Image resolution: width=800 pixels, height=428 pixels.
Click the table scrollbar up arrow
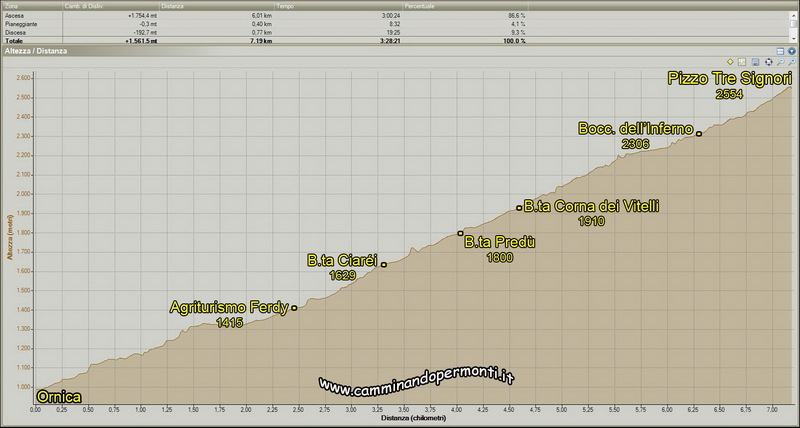click(x=793, y=15)
